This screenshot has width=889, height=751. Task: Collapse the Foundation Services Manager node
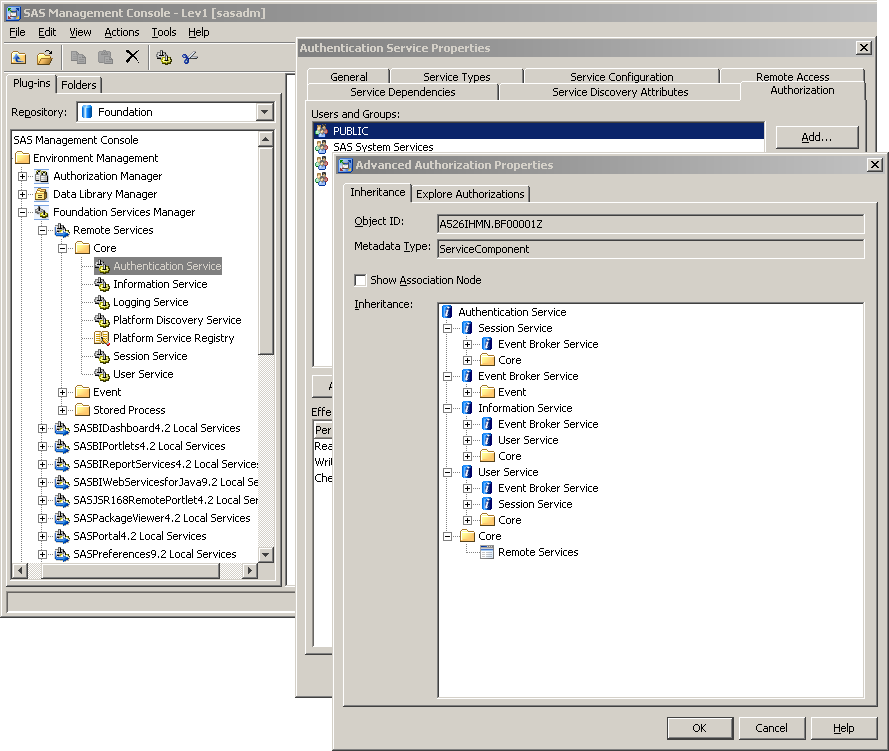click(x=22, y=213)
